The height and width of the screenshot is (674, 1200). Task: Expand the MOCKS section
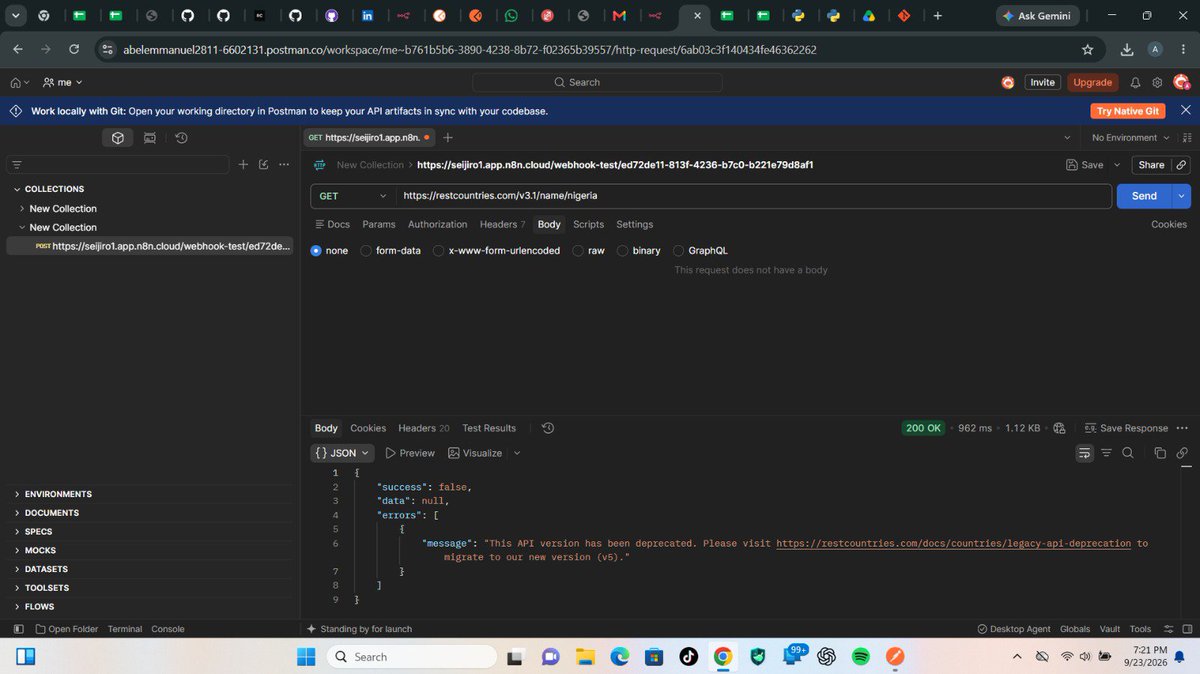17,550
